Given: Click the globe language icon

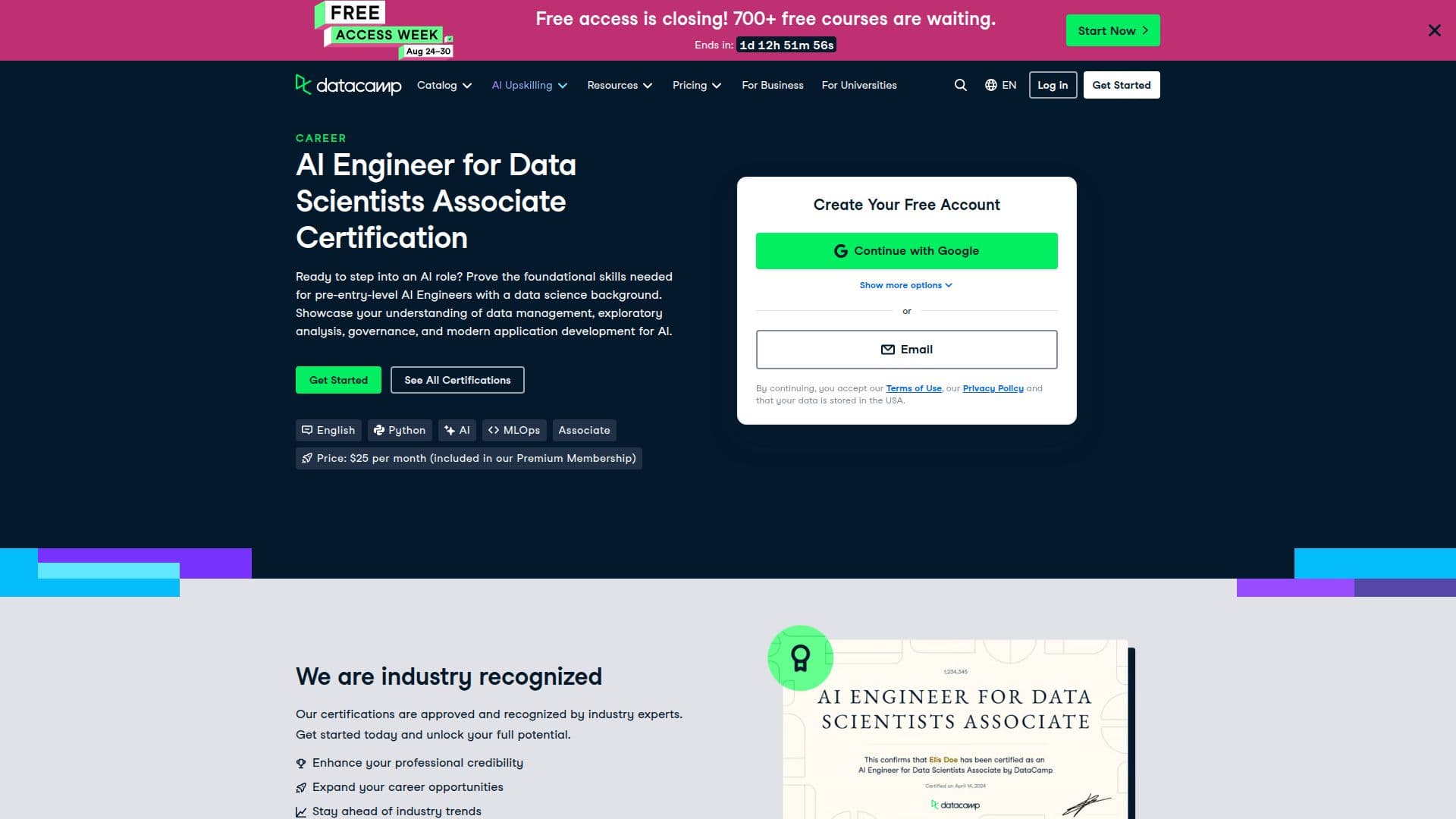Looking at the screenshot, I should point(991,85).
